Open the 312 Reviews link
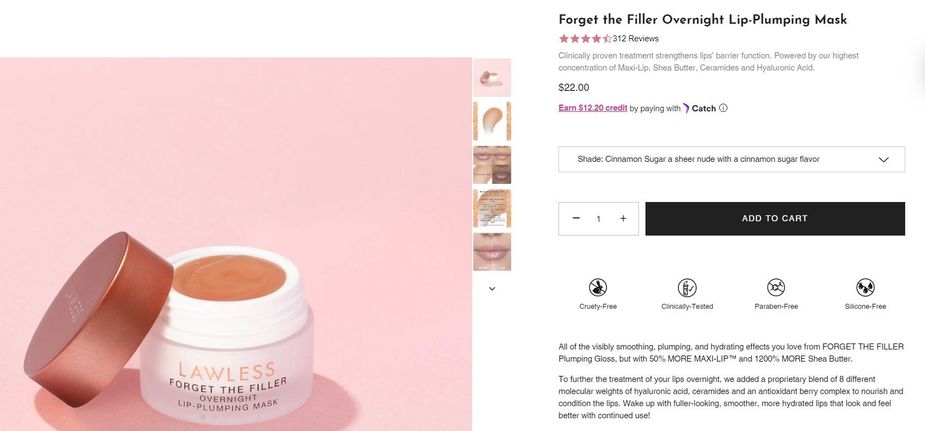The image size is (925, 431). point(635,39)
